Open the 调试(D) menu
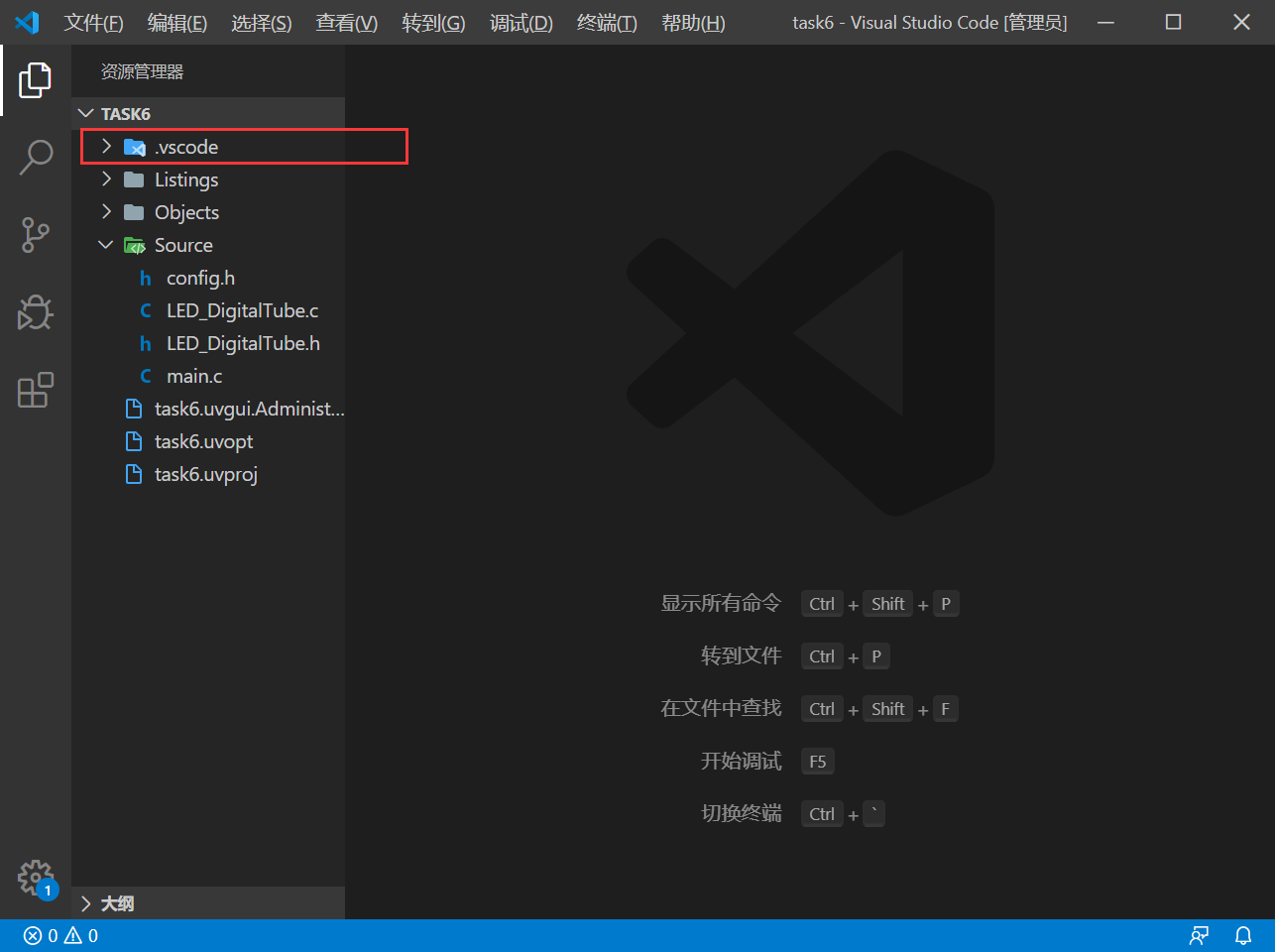This screenshot has height=952, width=1275. [522, 23]
